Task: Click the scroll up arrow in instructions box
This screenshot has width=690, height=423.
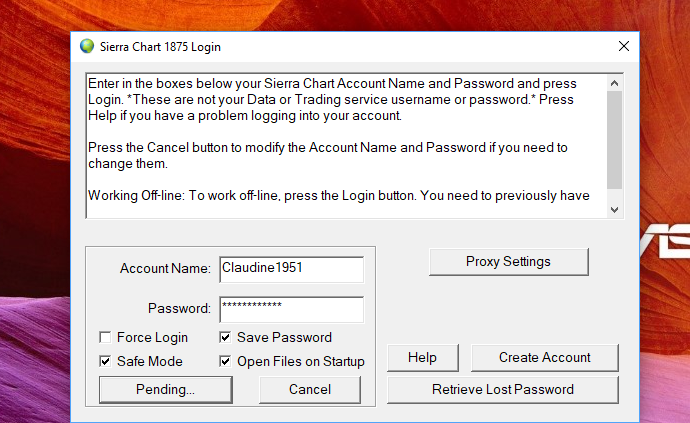Action: coord(614,82)
